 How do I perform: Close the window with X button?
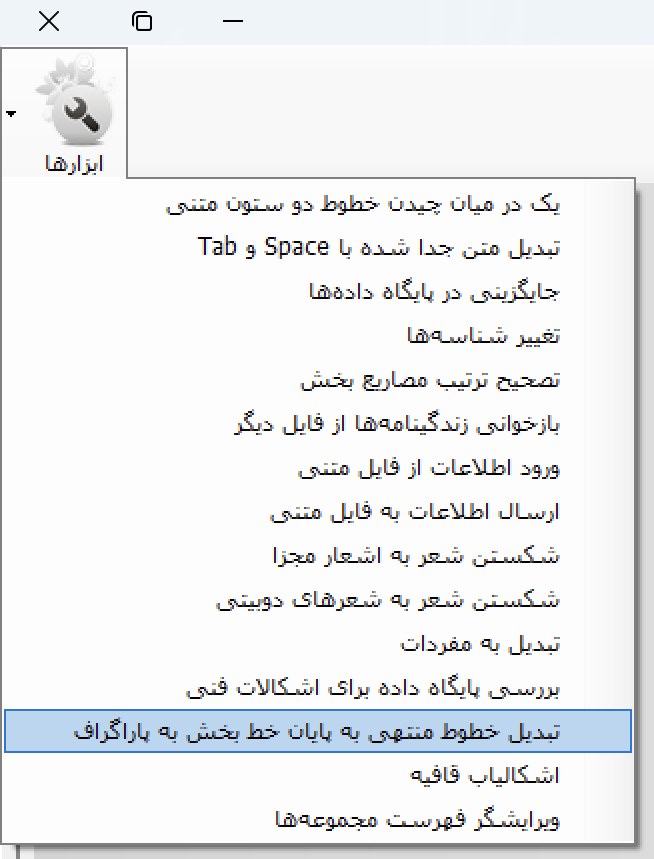pos(49,21)
